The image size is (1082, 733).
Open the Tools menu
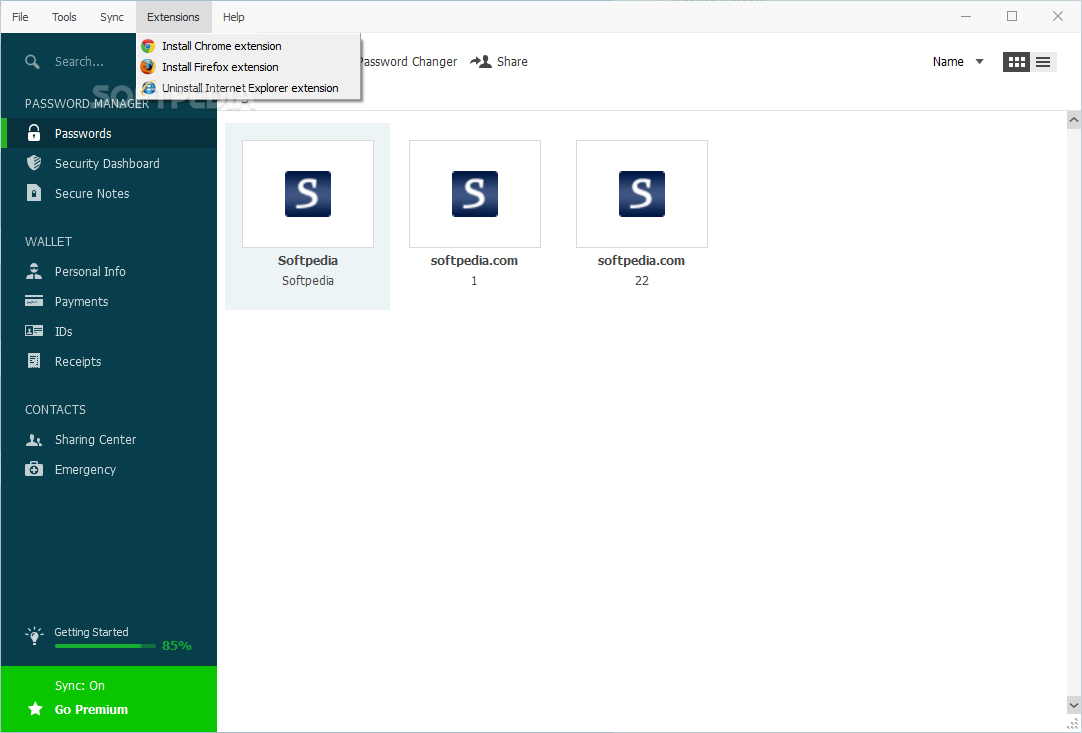coord(64,17)
